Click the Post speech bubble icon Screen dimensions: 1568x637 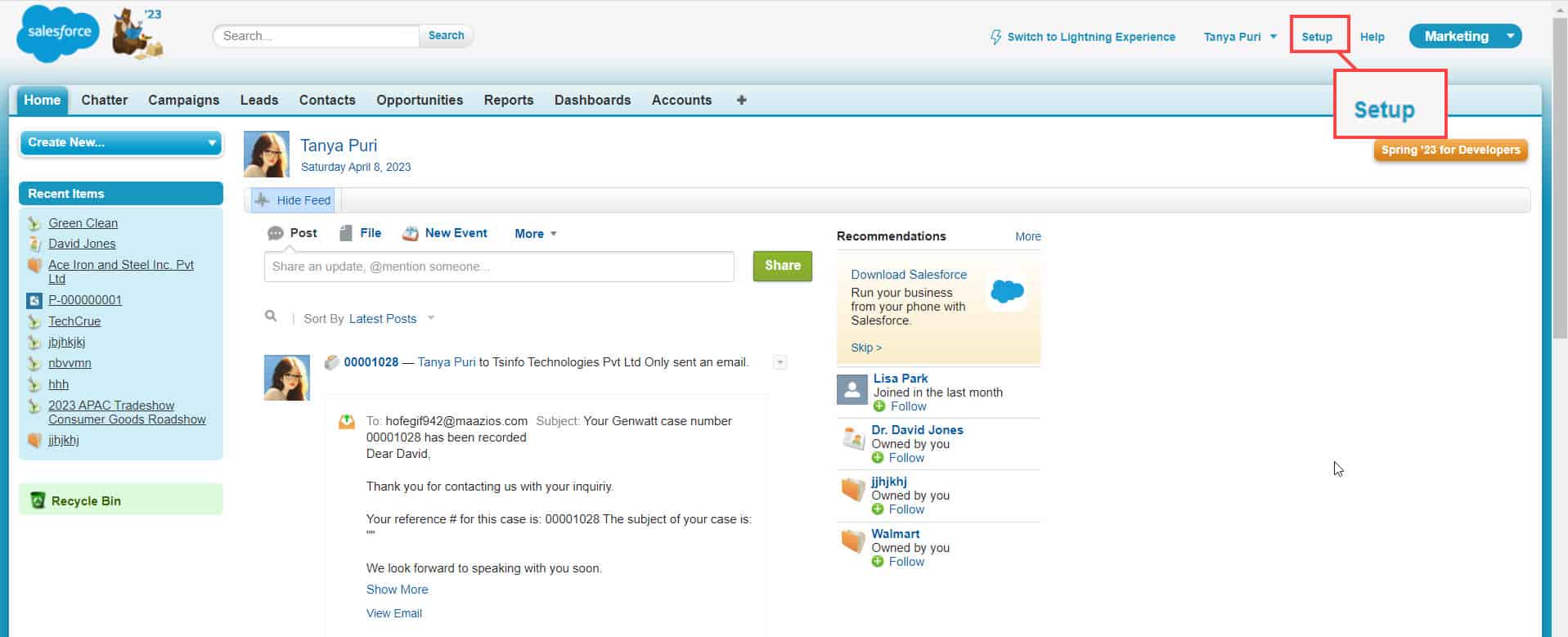coord(276,234)
